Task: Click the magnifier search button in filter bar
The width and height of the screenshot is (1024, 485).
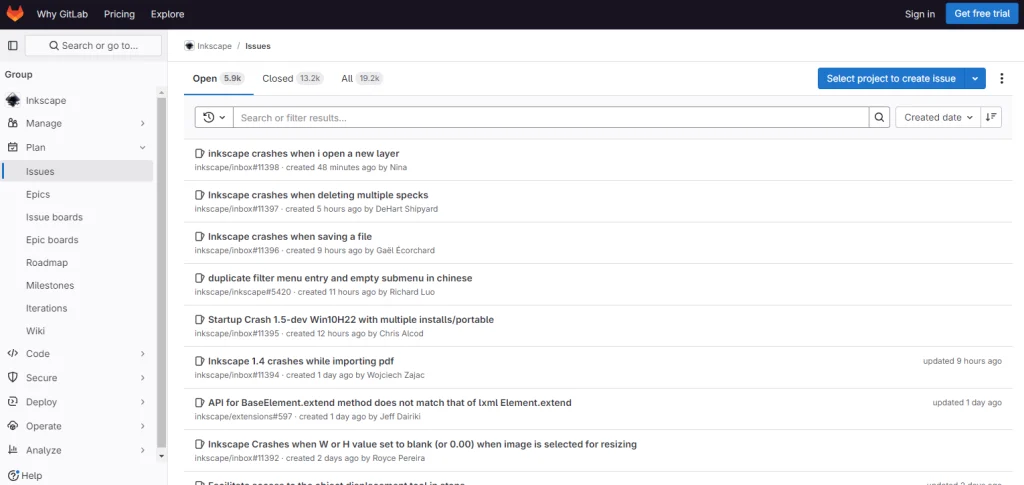Action: click(879, 117)
